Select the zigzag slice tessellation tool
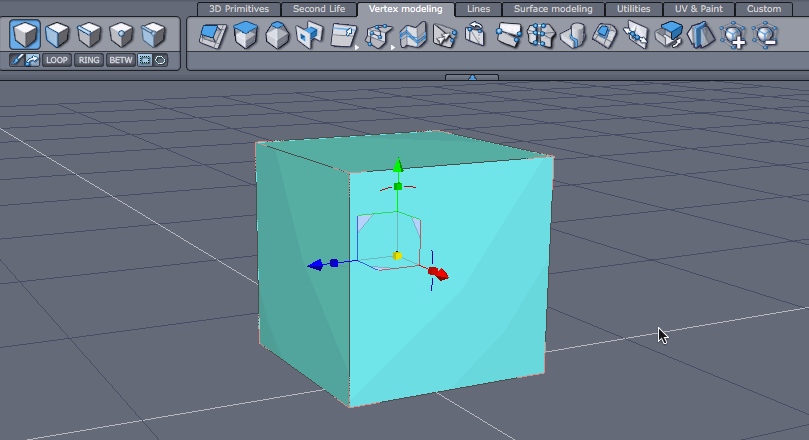809x440 pixels. point(413,36)
